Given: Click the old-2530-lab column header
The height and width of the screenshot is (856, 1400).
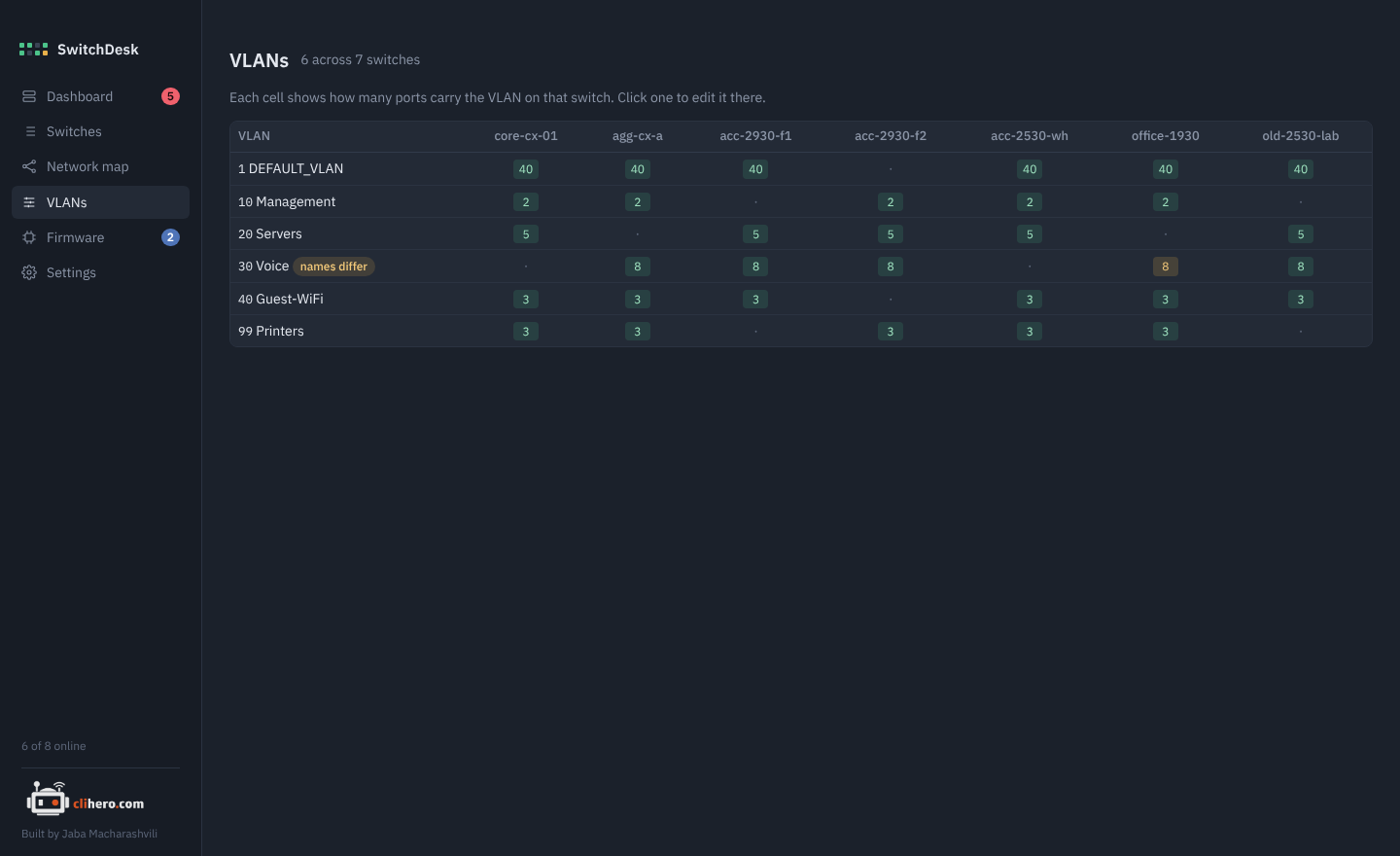Looking at the screenshot, I should point(1301,136).
